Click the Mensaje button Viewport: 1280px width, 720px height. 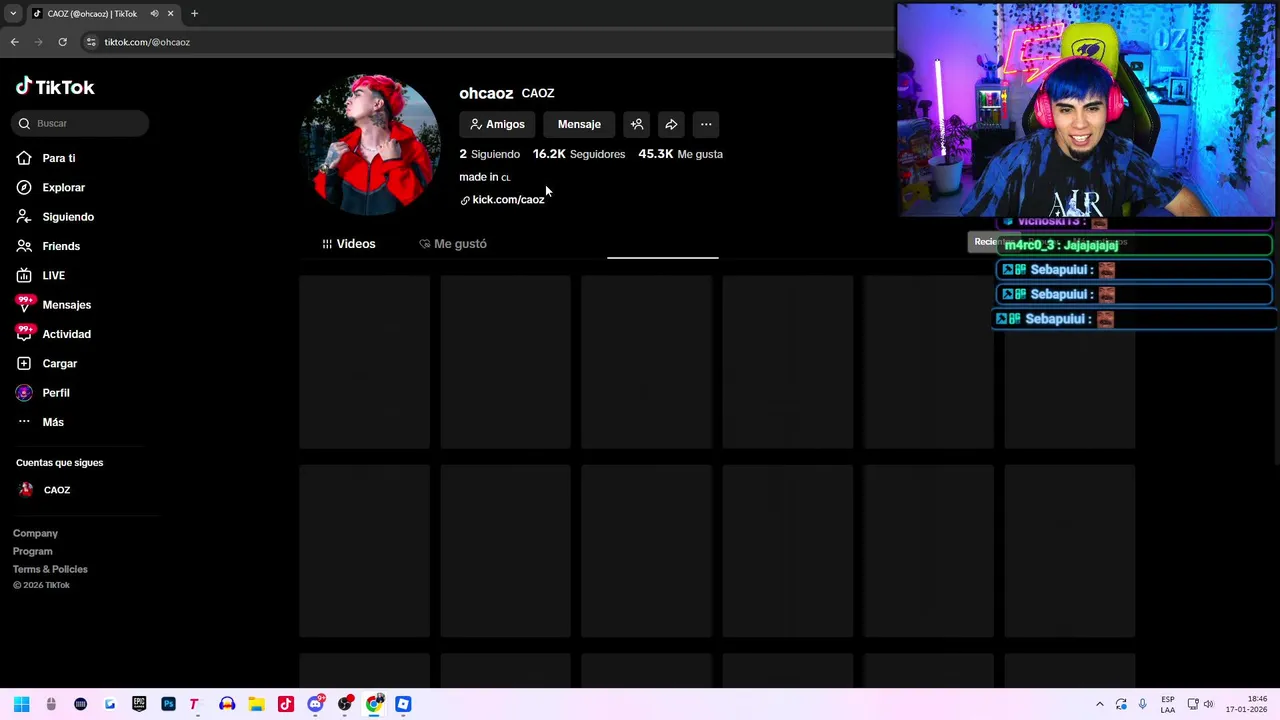[x=579, y=124]
